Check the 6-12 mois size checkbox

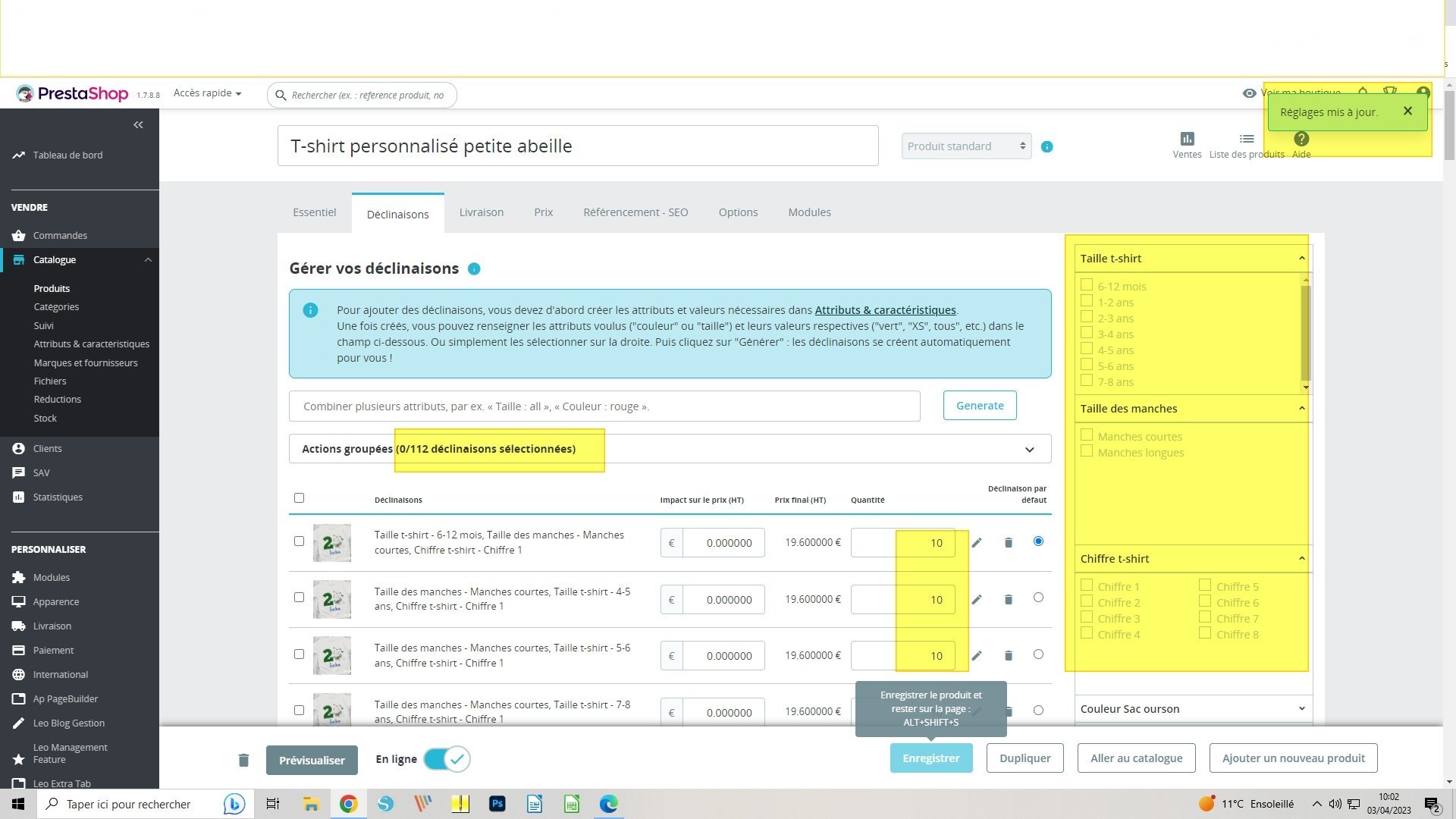click(1087, 285)
